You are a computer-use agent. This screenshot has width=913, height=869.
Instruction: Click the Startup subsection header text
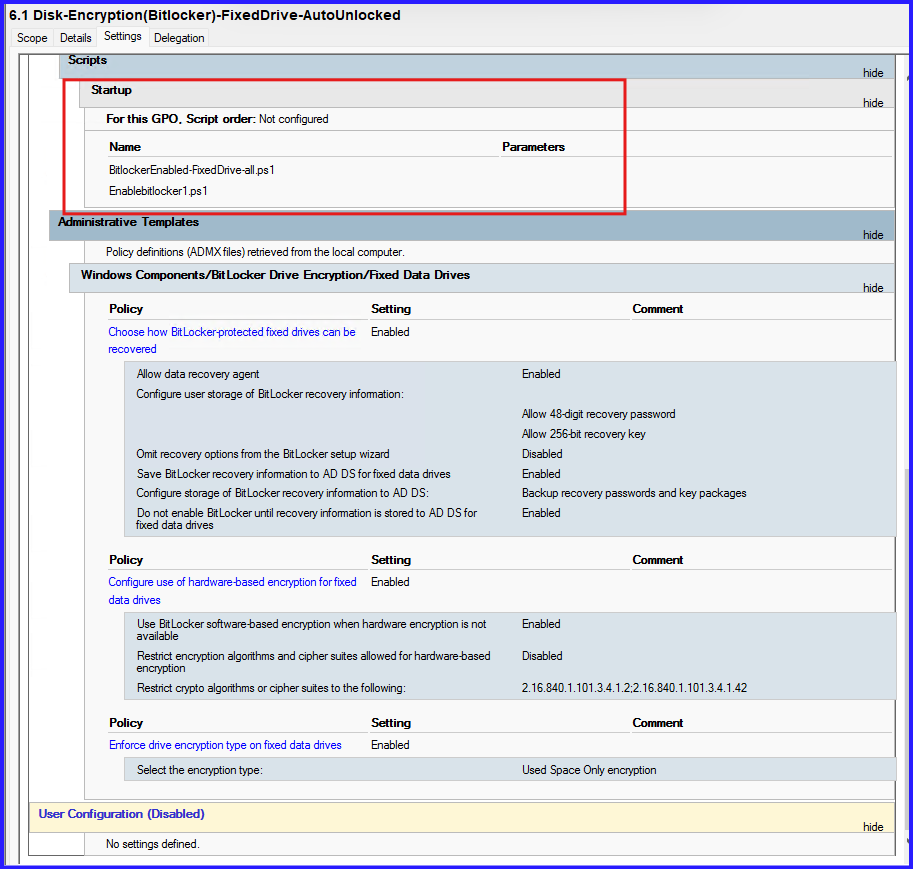pos(111,90)
